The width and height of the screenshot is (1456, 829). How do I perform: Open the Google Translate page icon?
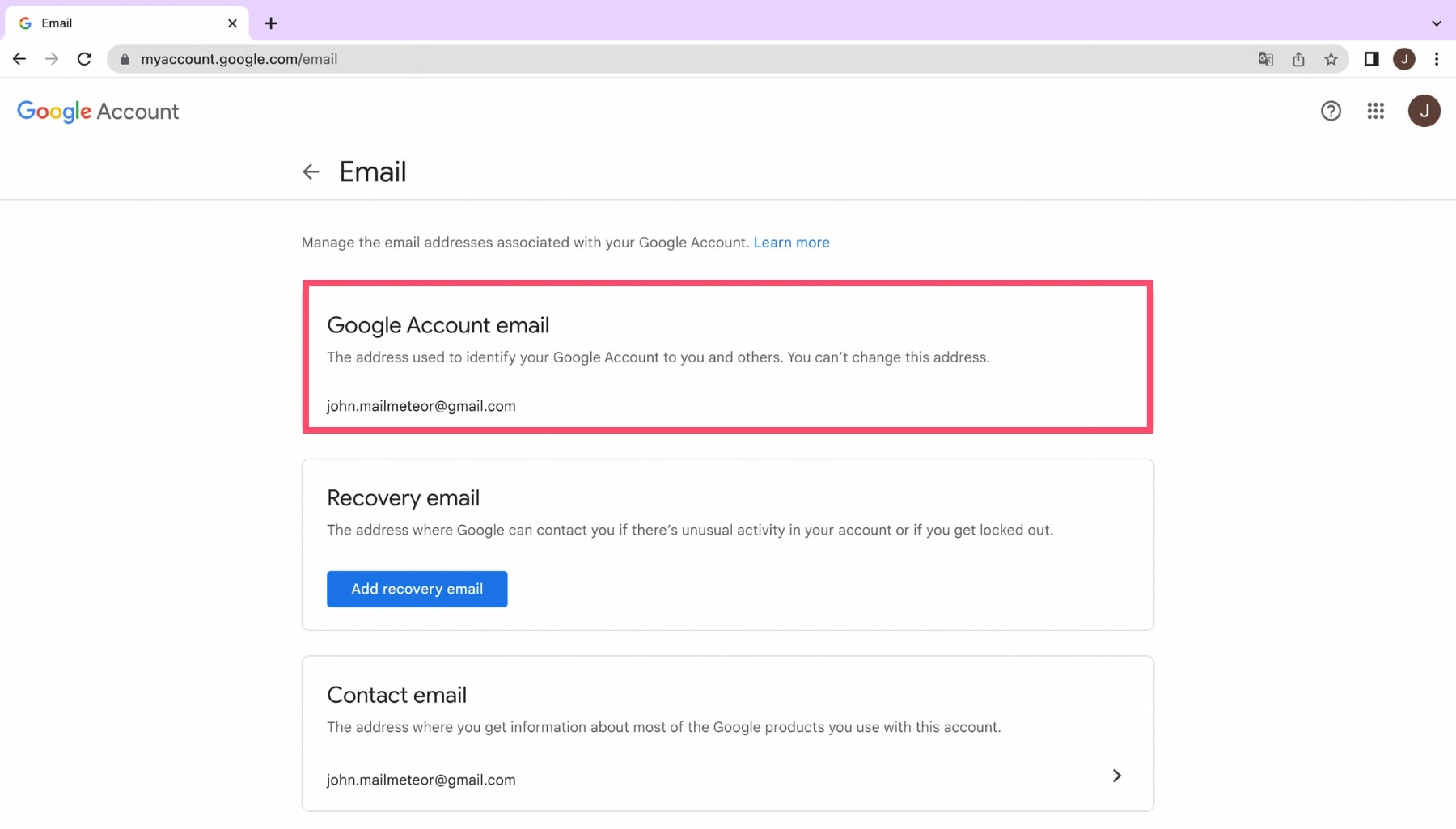(x=1266, y=59)
